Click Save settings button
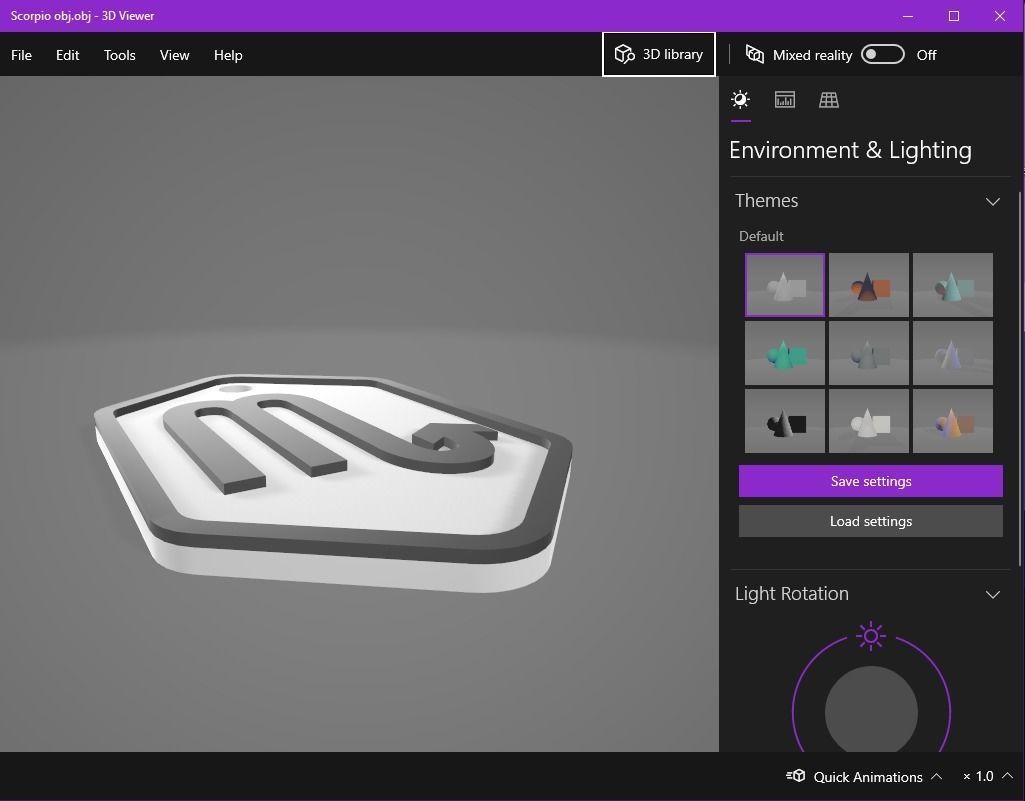 871,481
